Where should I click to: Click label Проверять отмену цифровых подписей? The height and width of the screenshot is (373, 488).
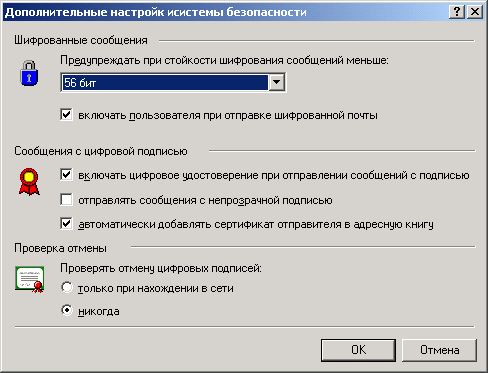(161, 268)
